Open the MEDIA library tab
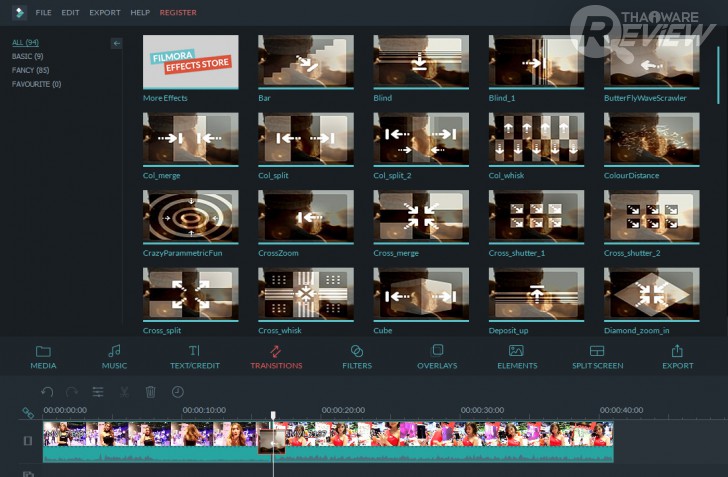Image resolution: width=728 pixels, height=477 pixels. [x=43, y=357]
